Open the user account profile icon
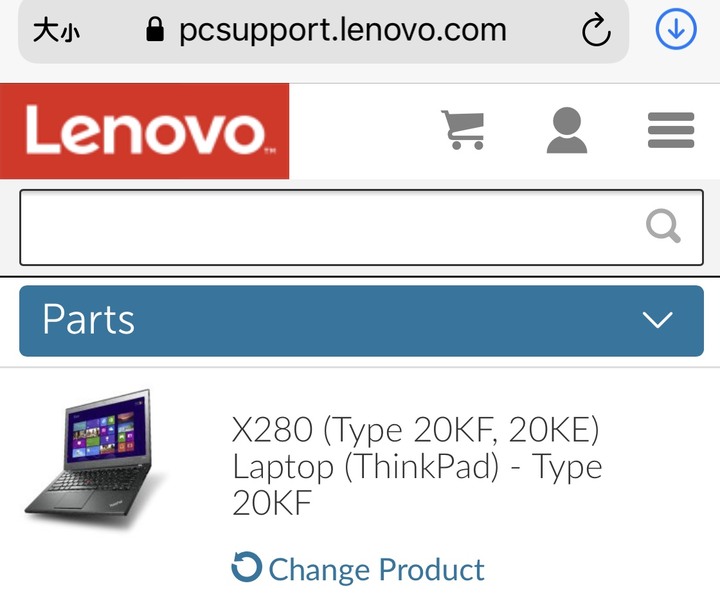This screenshot has height=615, width=720. point(567,130)
